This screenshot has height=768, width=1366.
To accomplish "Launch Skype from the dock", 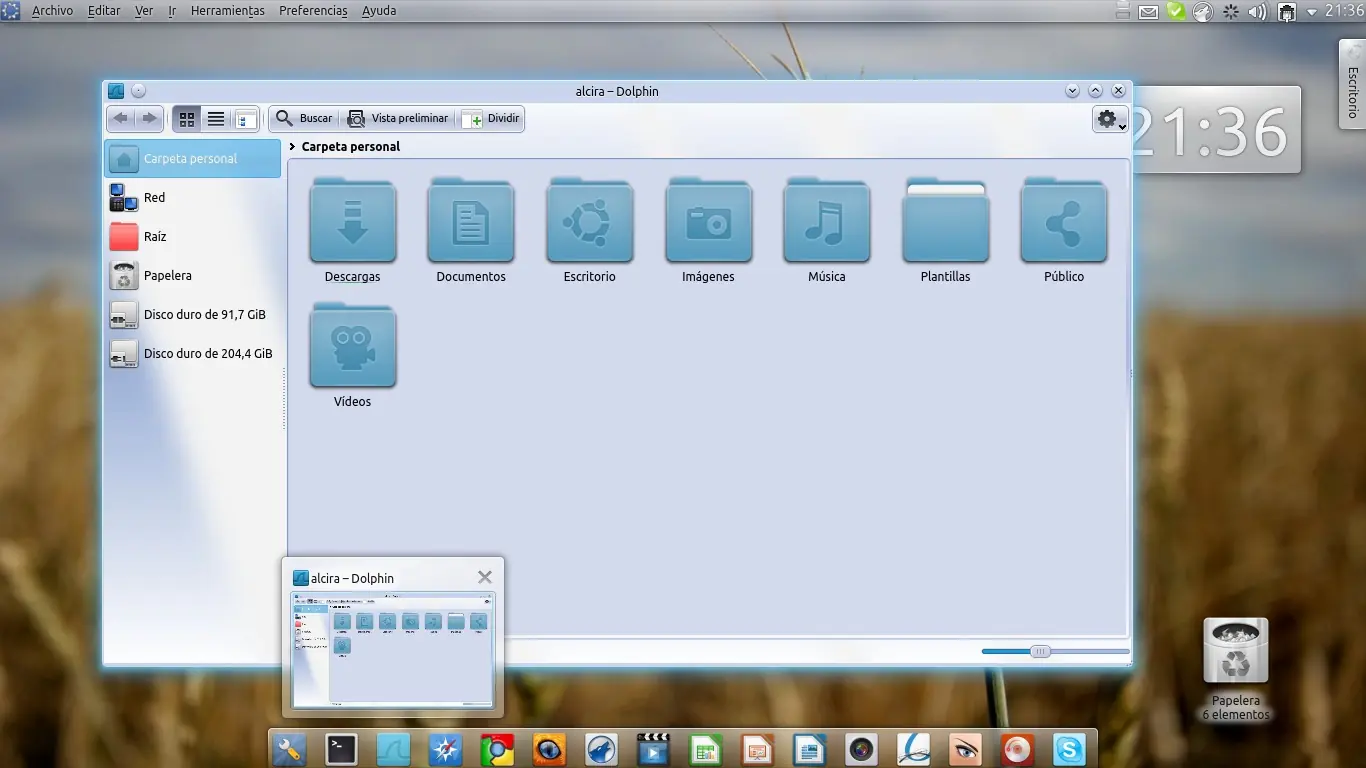I will click(x=1069, y=748).
